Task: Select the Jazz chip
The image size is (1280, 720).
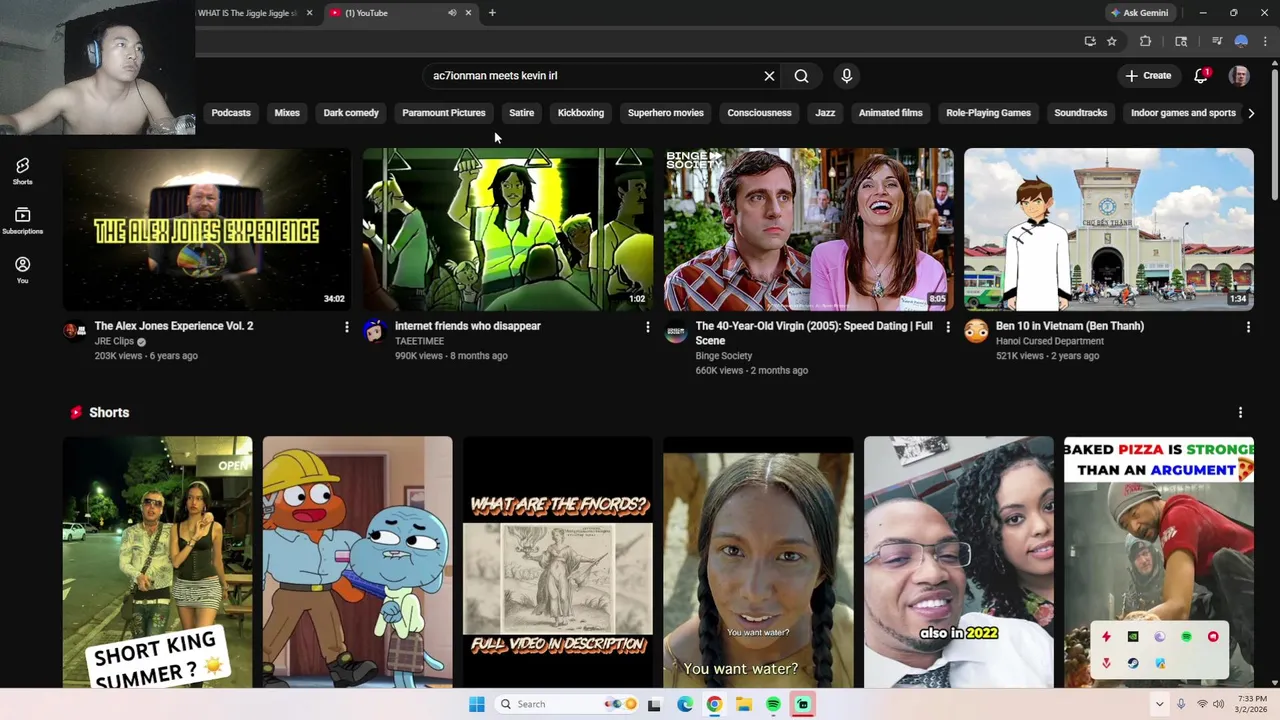Action: tap(825, 113)
